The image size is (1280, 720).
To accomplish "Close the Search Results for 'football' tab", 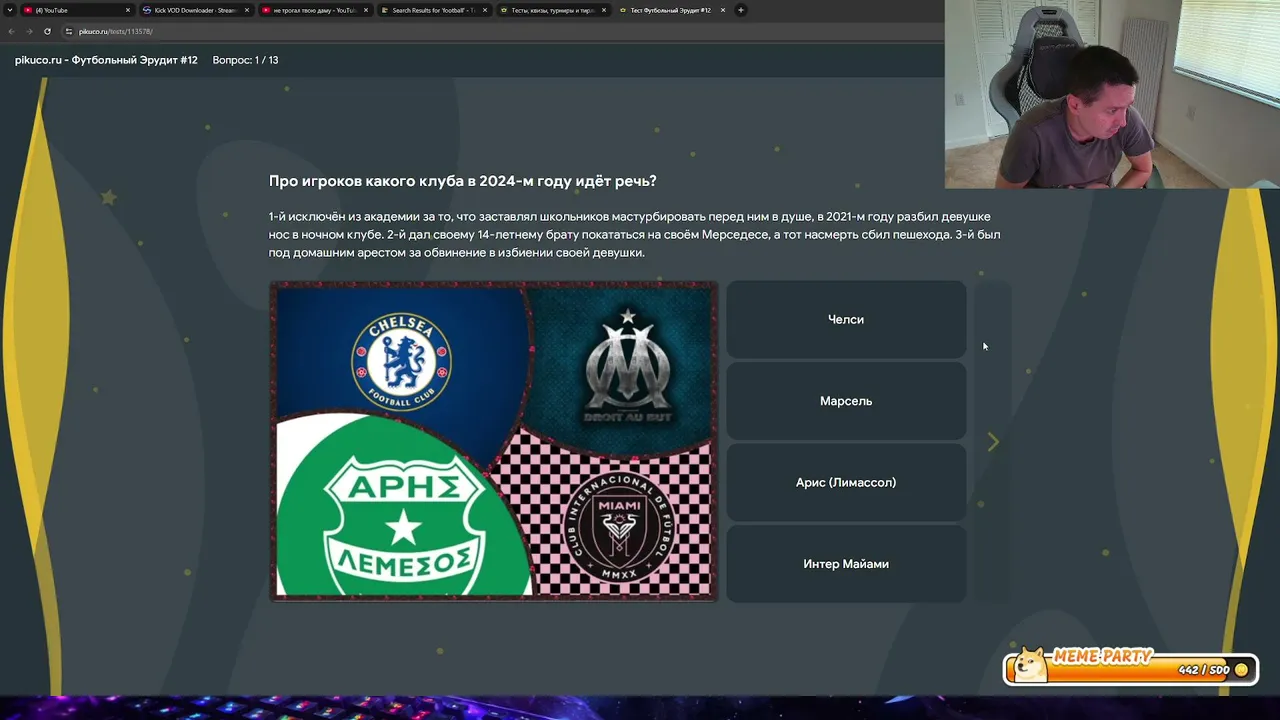I will 485,10.
